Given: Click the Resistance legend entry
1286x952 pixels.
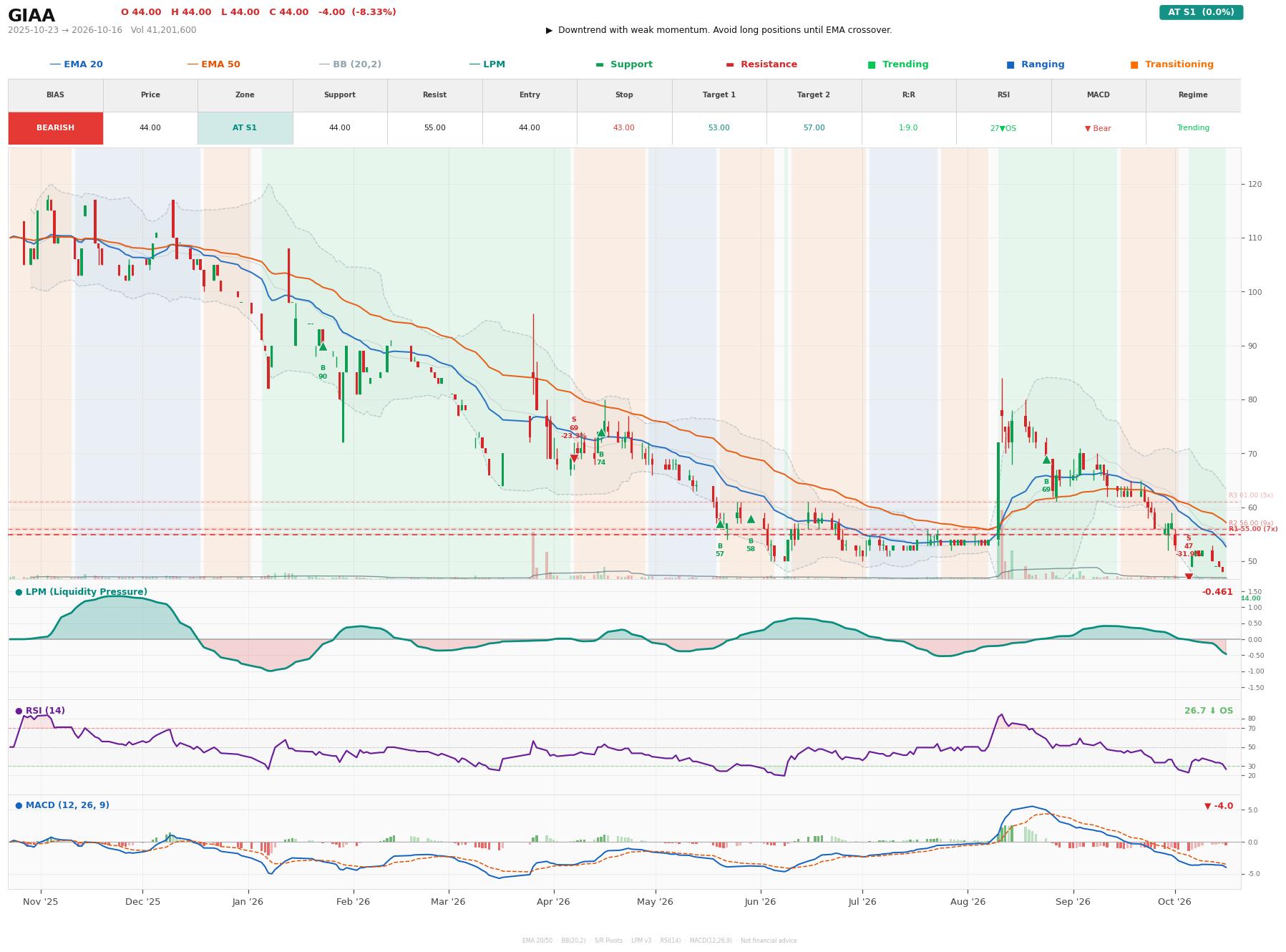Looking at the screenshot, I should coord(761,64).
